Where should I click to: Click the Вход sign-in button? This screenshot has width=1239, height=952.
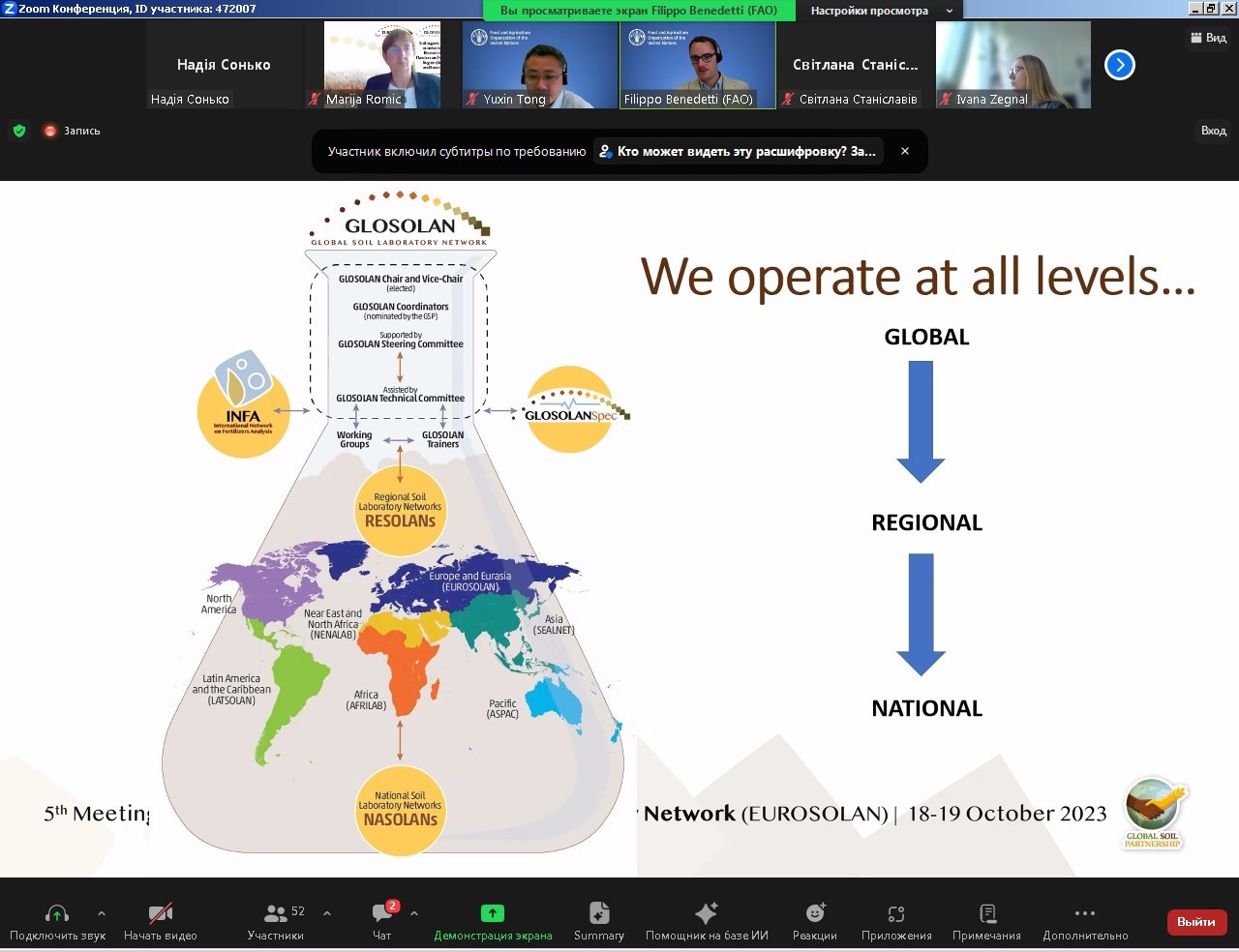1214,131
